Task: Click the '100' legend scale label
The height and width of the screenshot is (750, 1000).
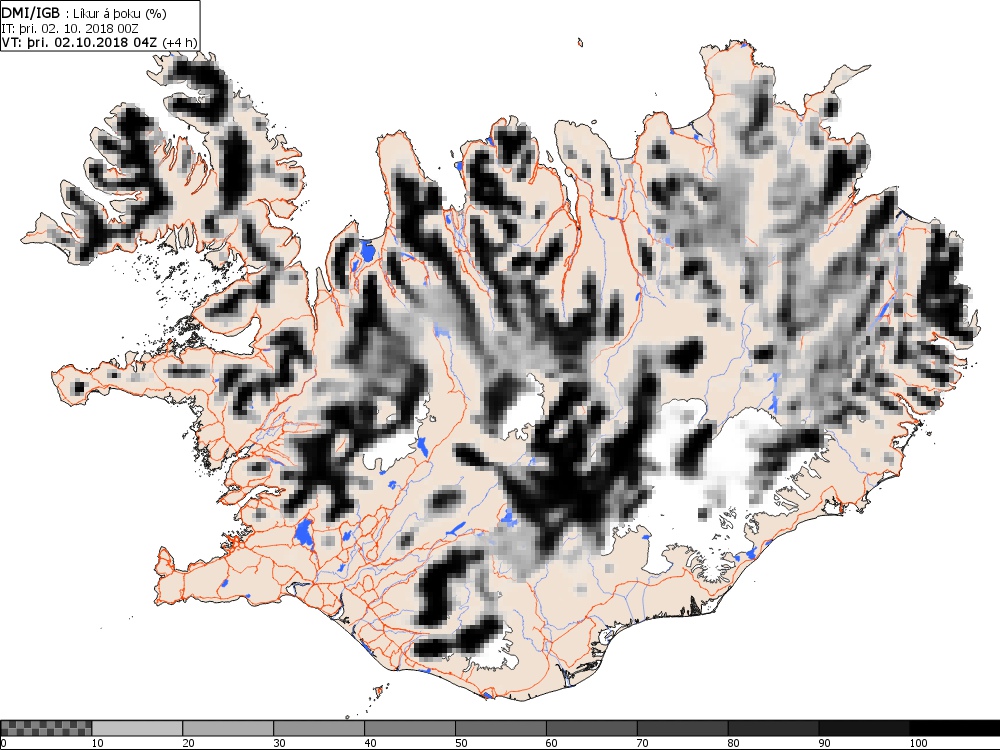Action: (919, 744)
